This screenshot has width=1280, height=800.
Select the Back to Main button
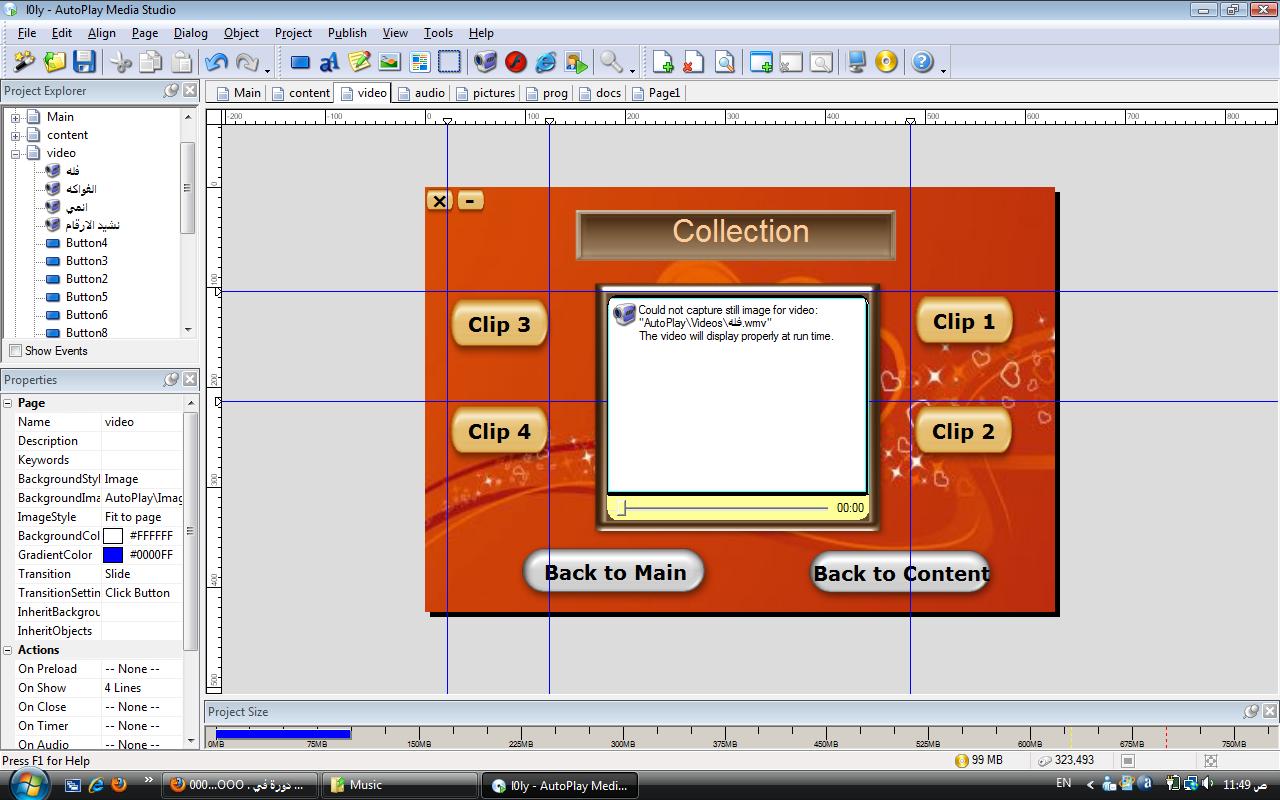click(x=614, y=573)
